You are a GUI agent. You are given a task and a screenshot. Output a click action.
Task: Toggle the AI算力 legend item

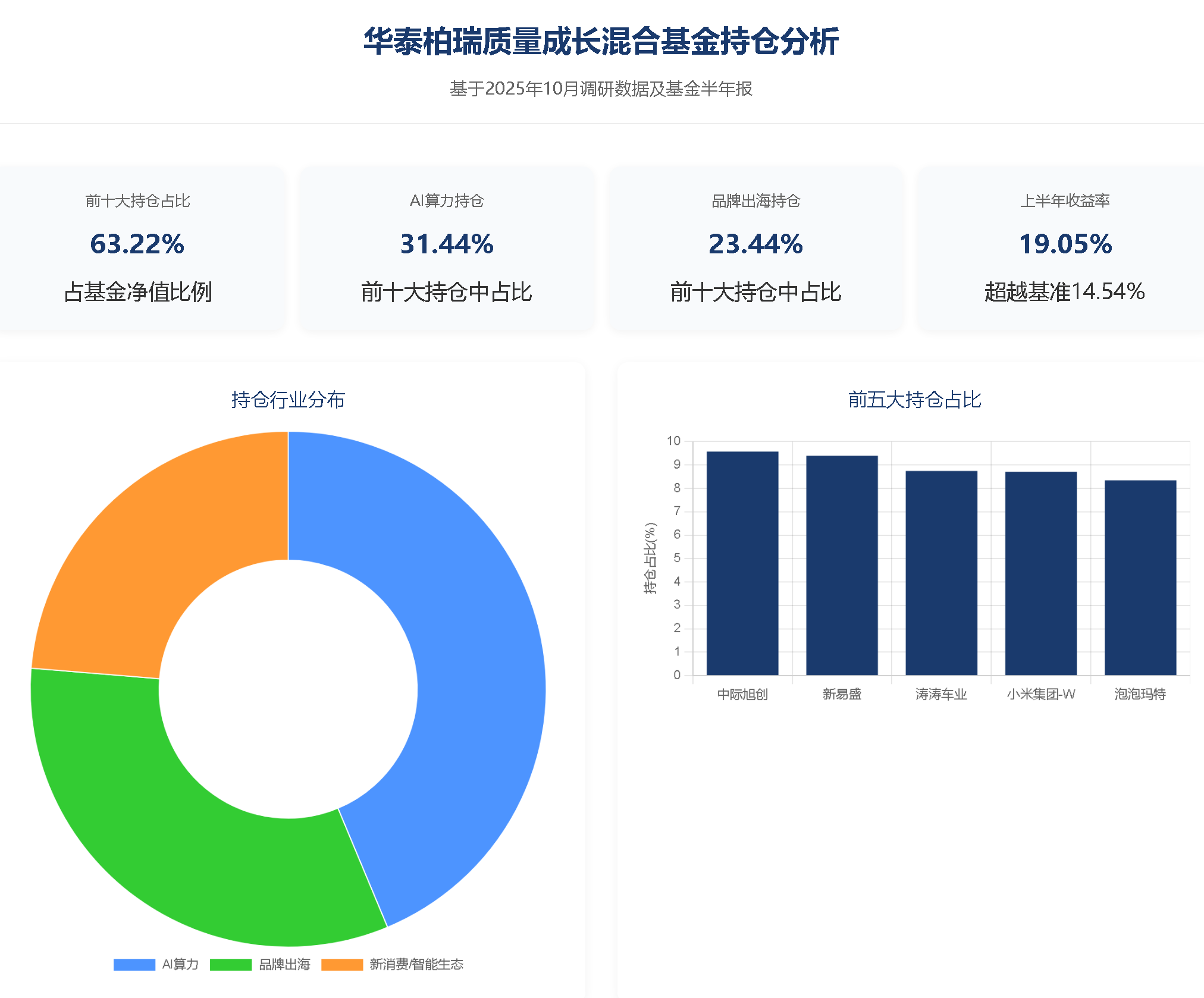(x=180, y=964)
